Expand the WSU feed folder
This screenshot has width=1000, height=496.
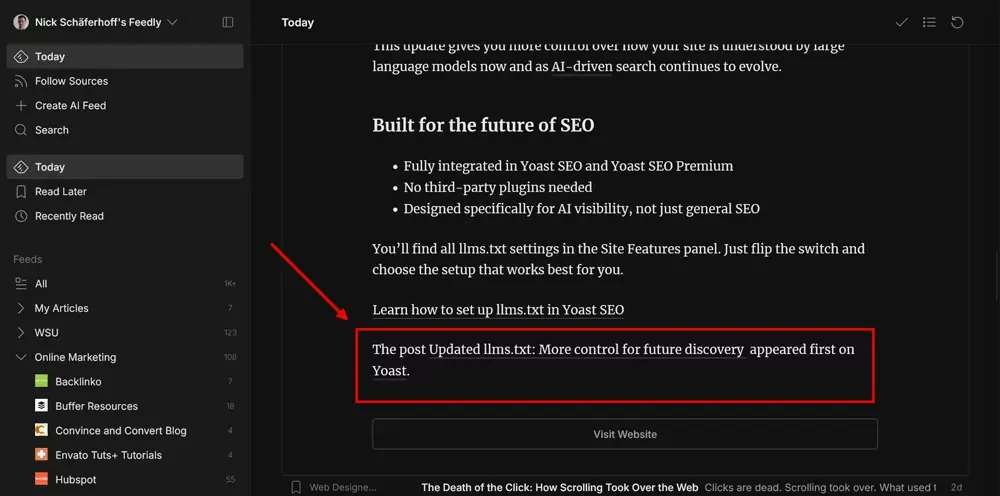[21, 333]
